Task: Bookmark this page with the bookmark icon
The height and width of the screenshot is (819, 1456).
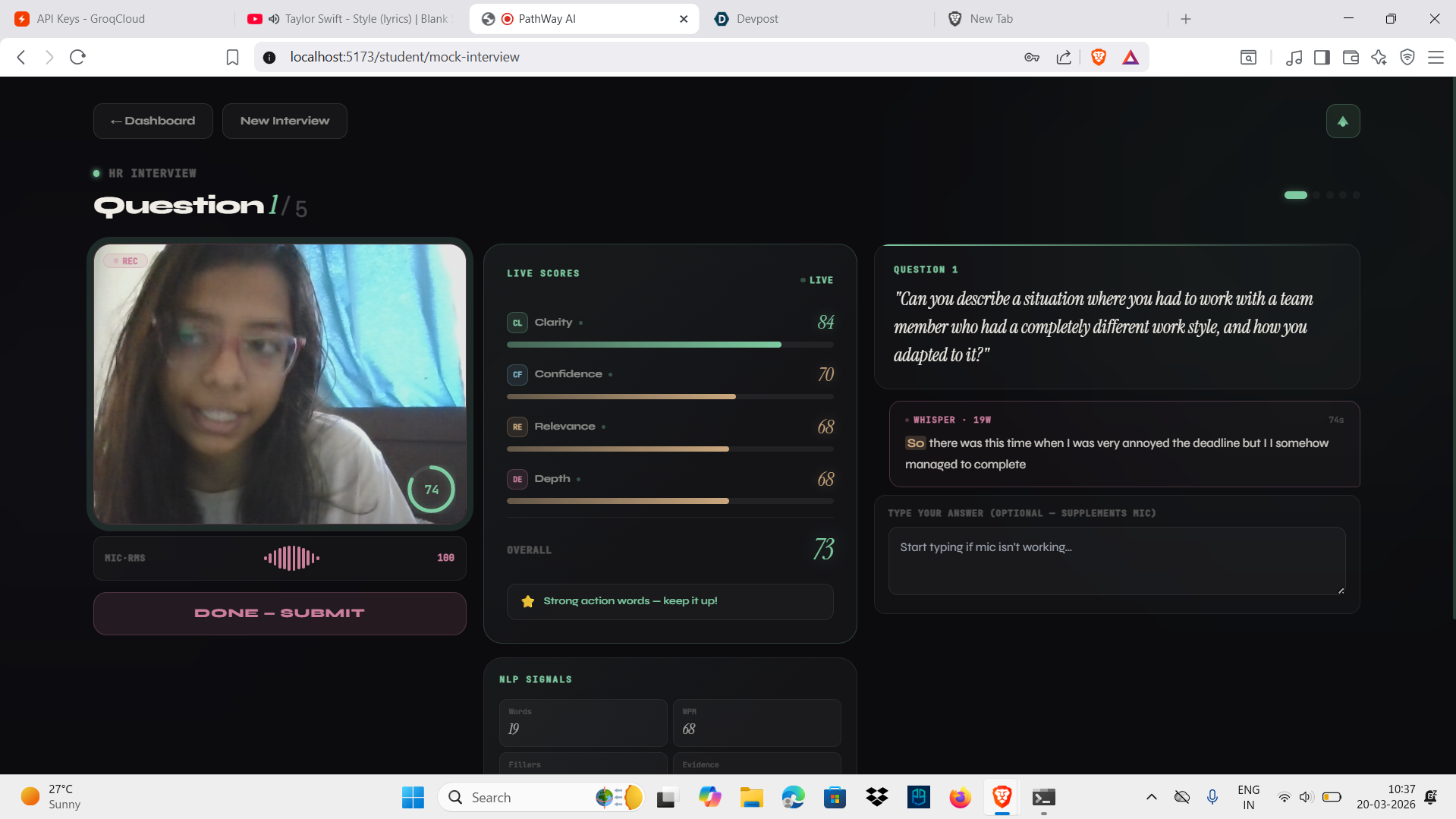Action: [232, 57]
